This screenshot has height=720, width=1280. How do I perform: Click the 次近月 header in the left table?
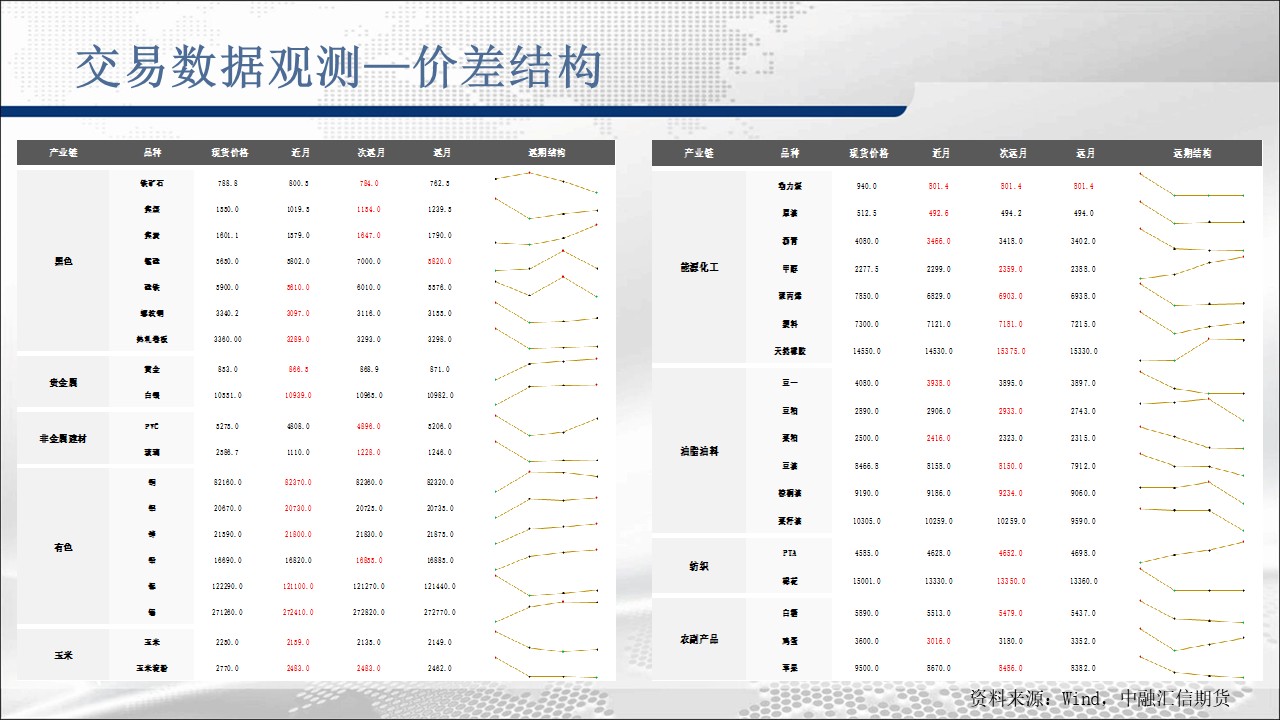tap(372, 153)
